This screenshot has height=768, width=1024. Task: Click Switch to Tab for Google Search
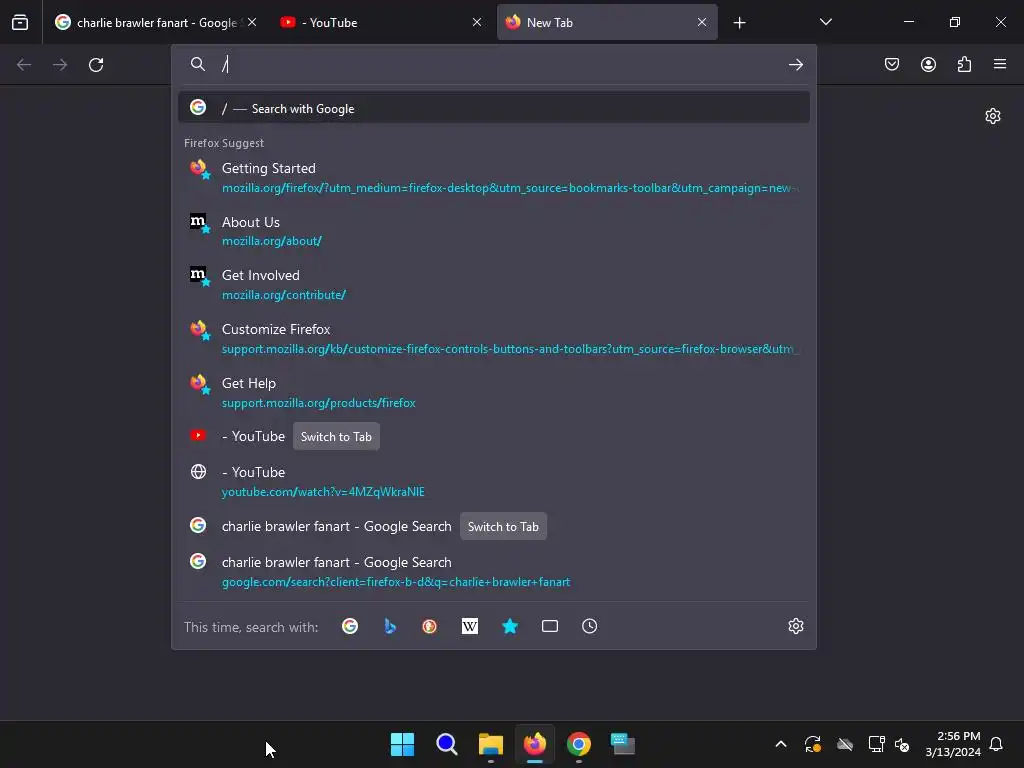[503, 526]
